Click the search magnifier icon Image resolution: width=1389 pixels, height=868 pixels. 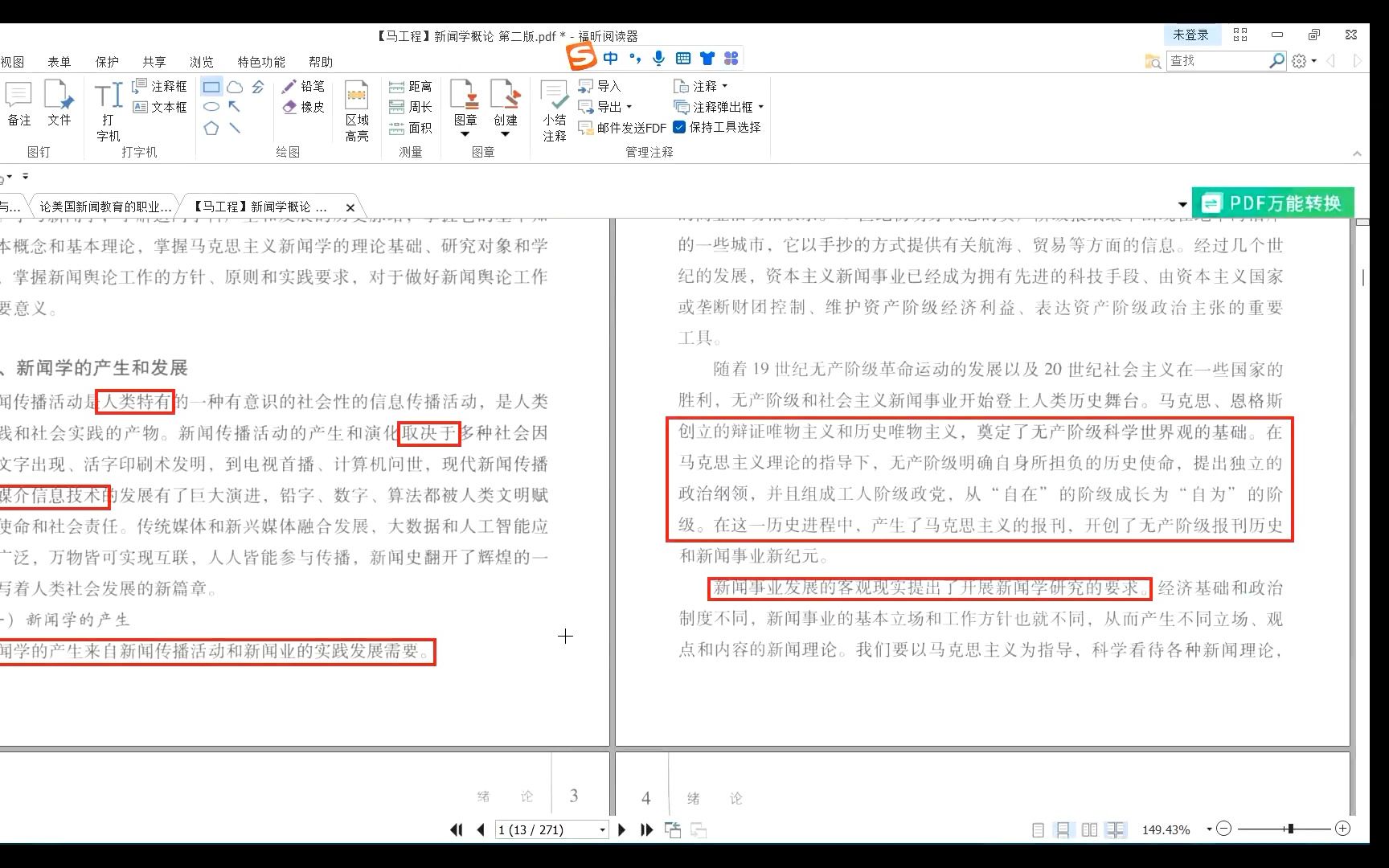(1276, 61)
